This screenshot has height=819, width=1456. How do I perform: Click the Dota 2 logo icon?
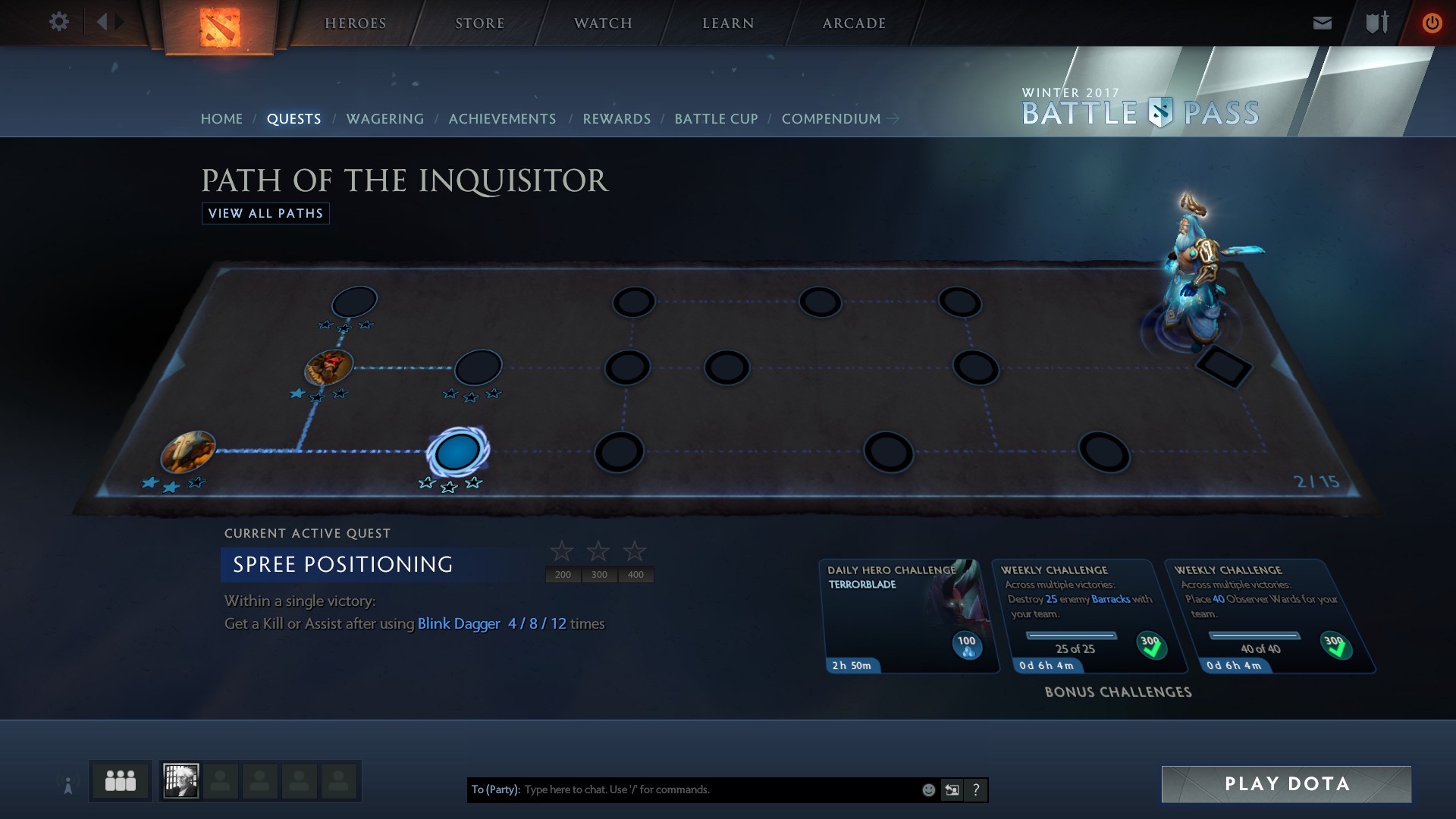216,22
